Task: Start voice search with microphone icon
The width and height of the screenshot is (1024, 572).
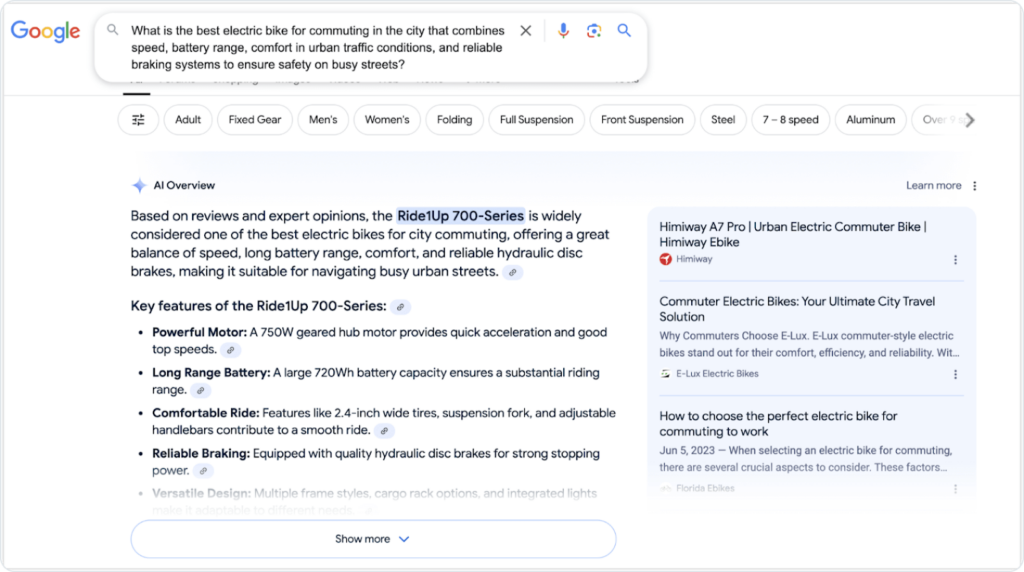Action: tap(563, 31)
